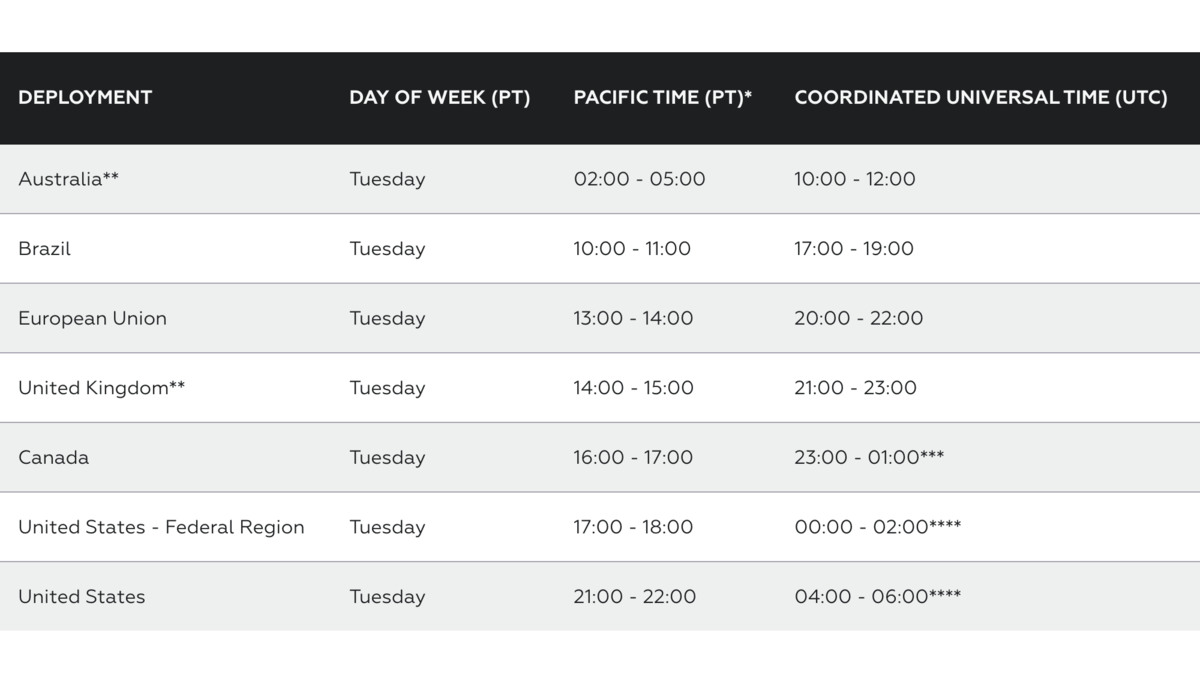Click UTC time 23:00 - 01:00***
Viewport: 1200px width, 684px height.
[869, 457]
